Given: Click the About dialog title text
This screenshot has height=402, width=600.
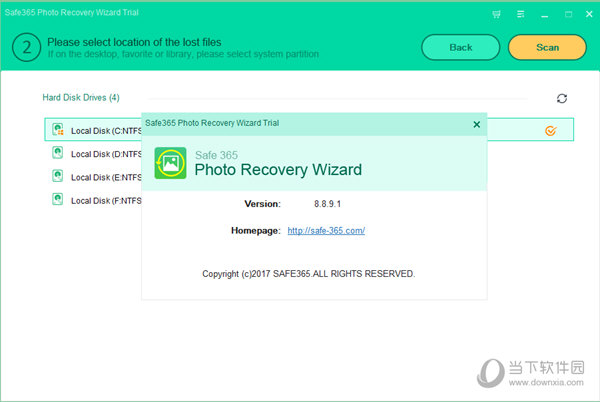Looking at the screenshot, I should click(212, 123).
